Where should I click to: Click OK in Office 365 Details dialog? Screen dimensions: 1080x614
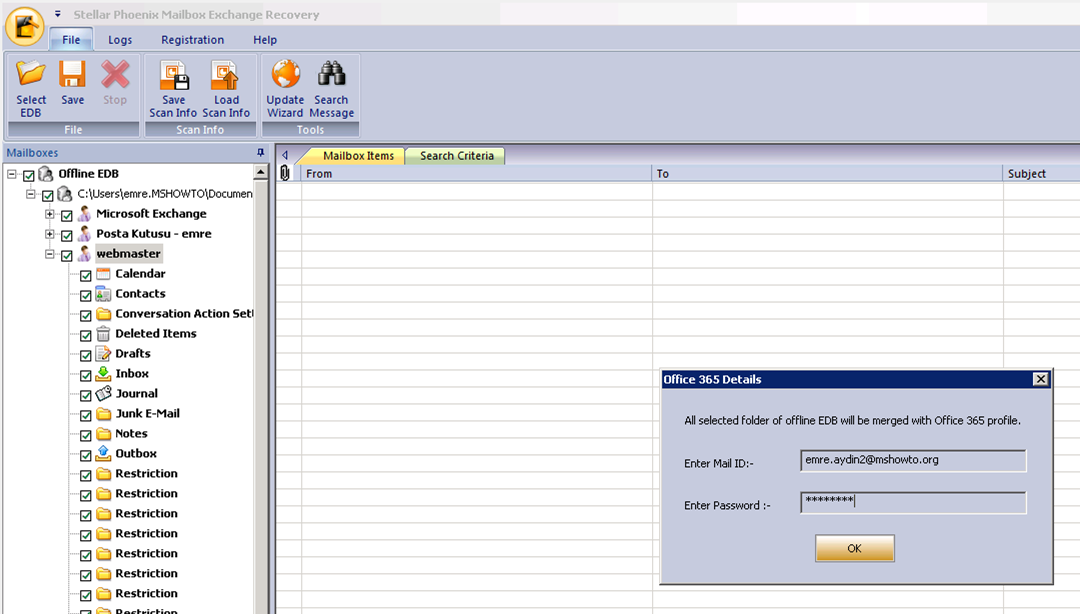tap(855, 549)
